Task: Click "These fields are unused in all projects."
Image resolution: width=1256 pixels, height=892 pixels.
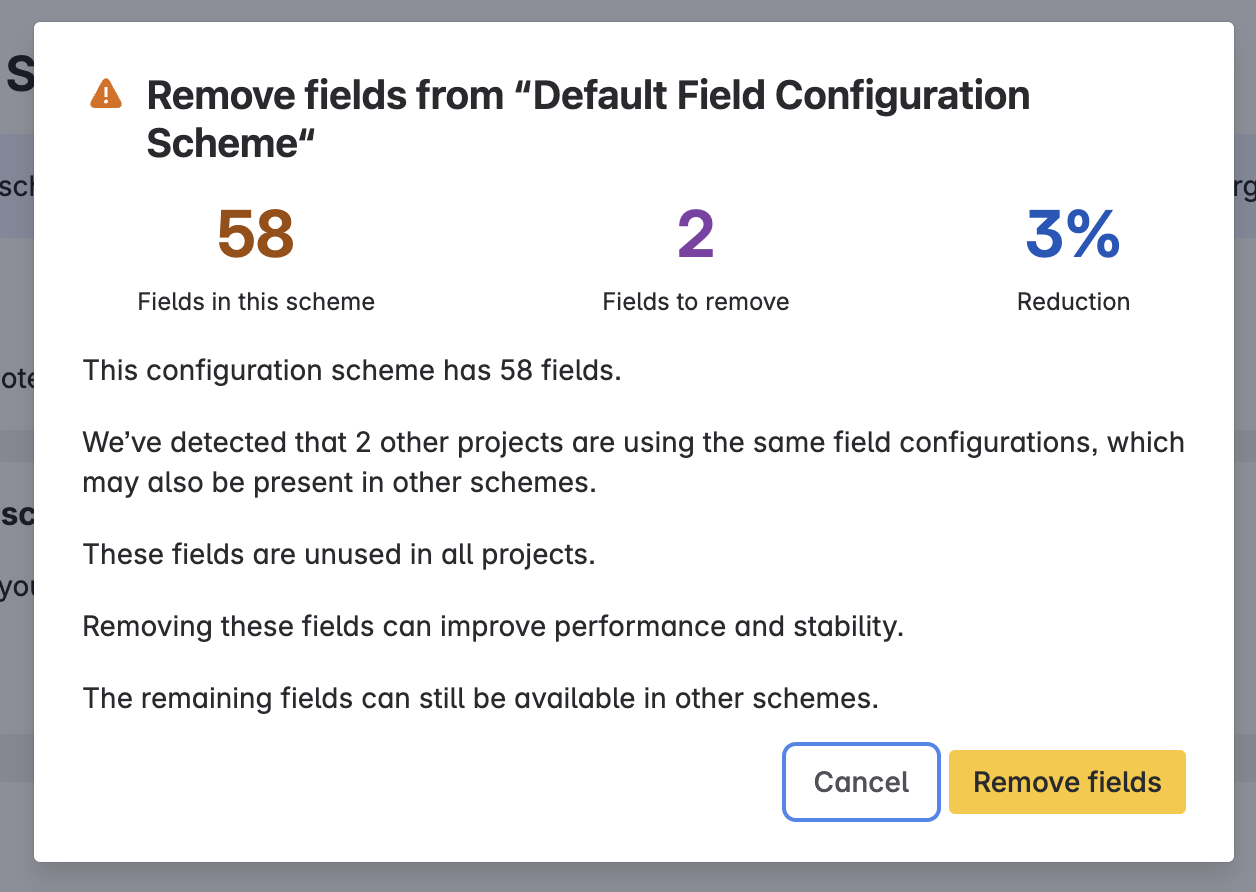Action: coord(339,554)
